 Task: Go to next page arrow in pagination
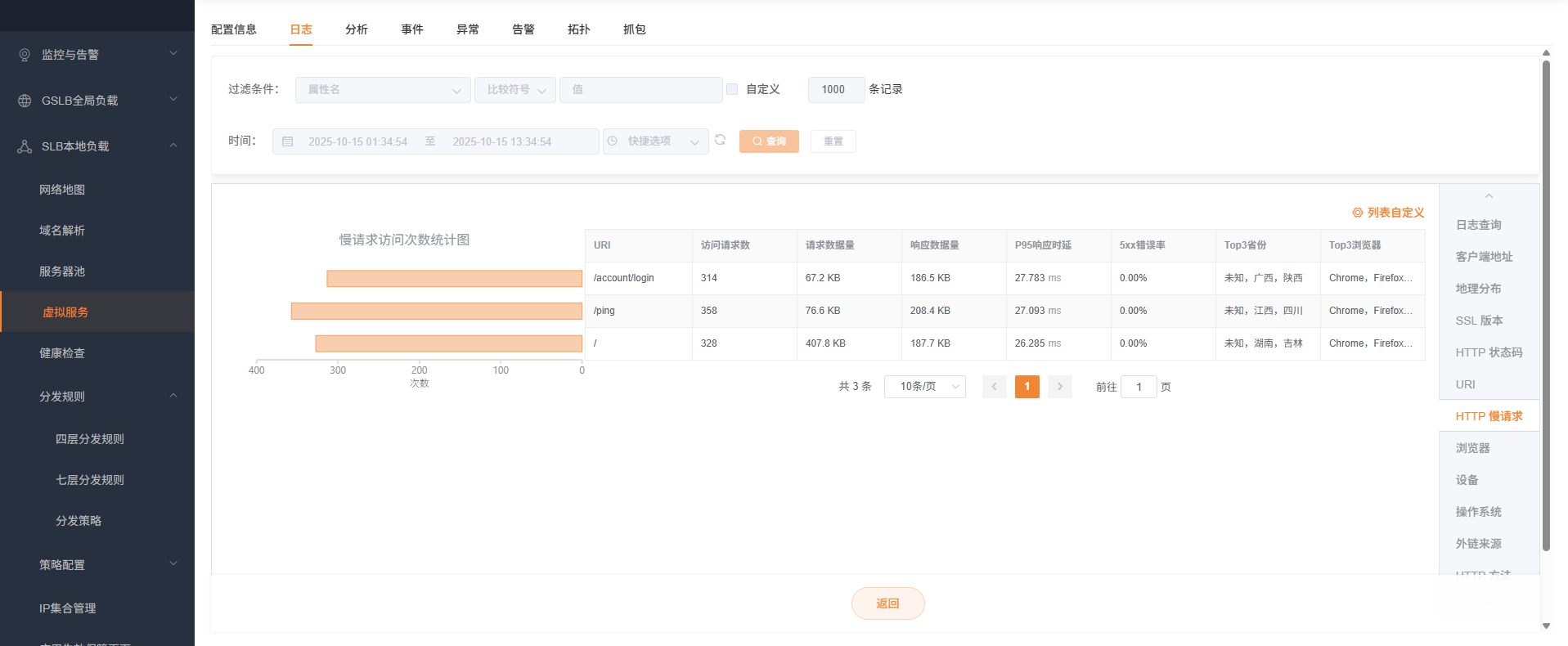pos(1059,387)
